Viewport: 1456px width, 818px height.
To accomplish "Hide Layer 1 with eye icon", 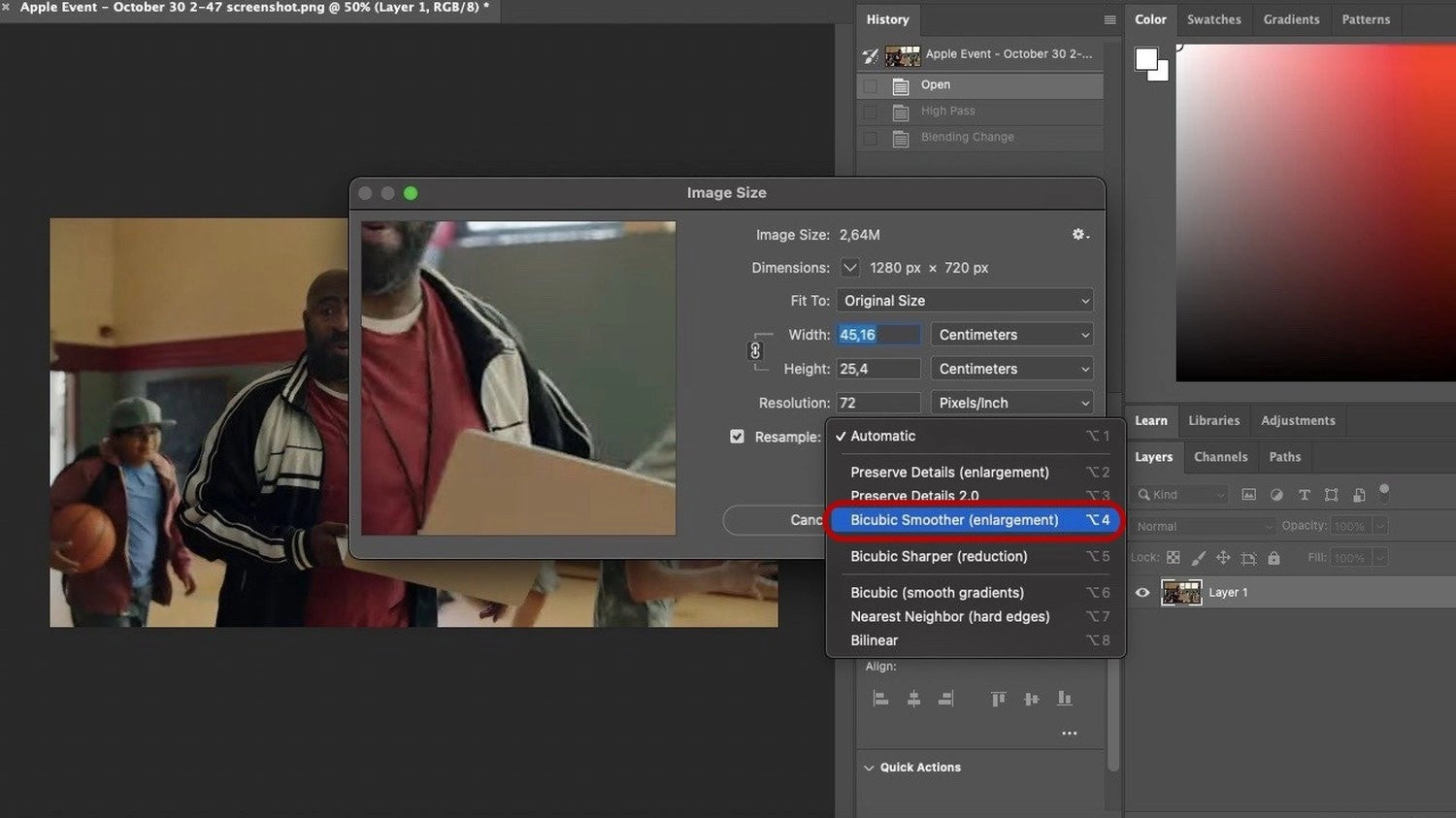I will 1142,593.
